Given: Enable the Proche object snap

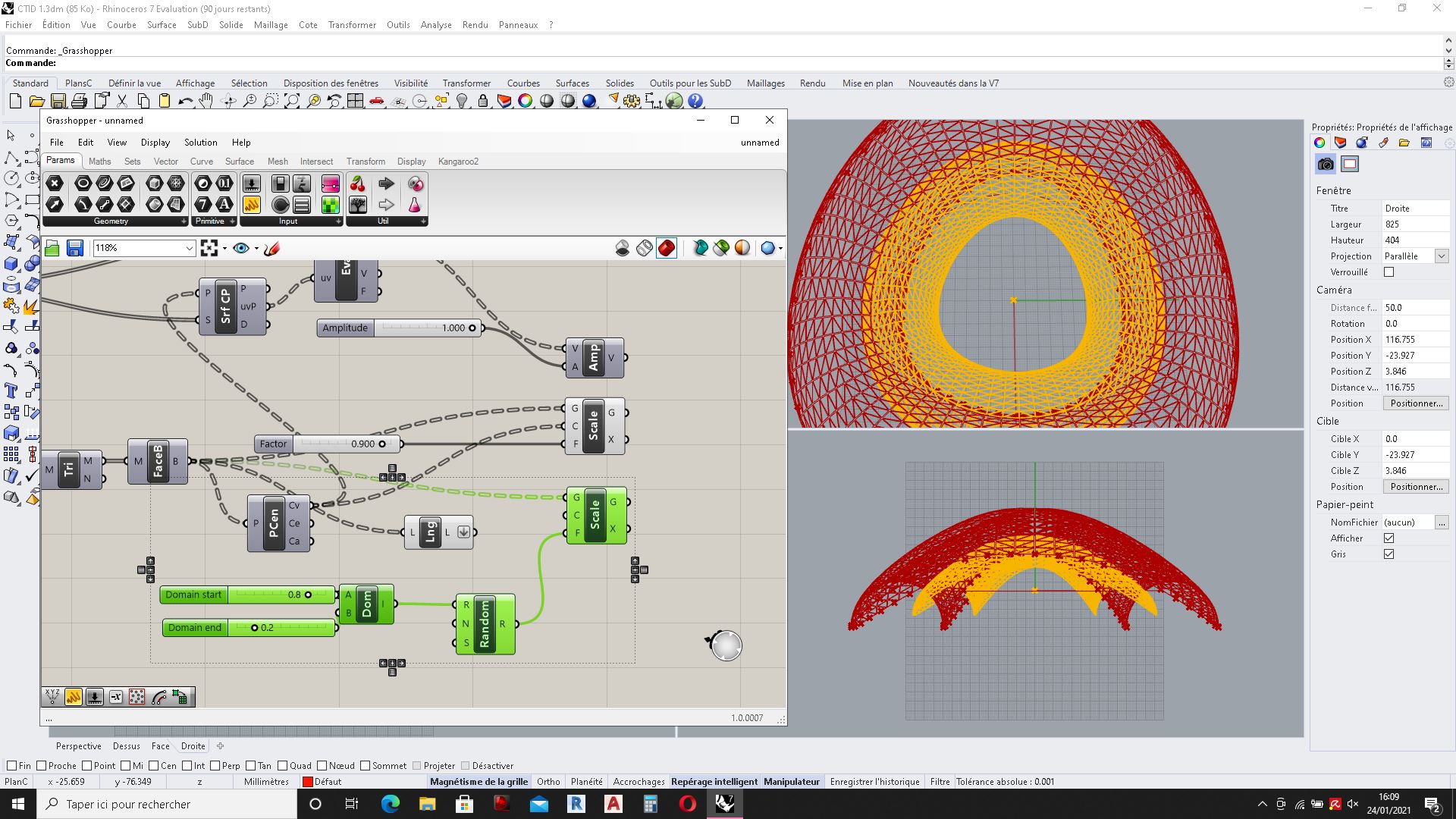Looking at the screenshot, I should [x=42, y=766].
